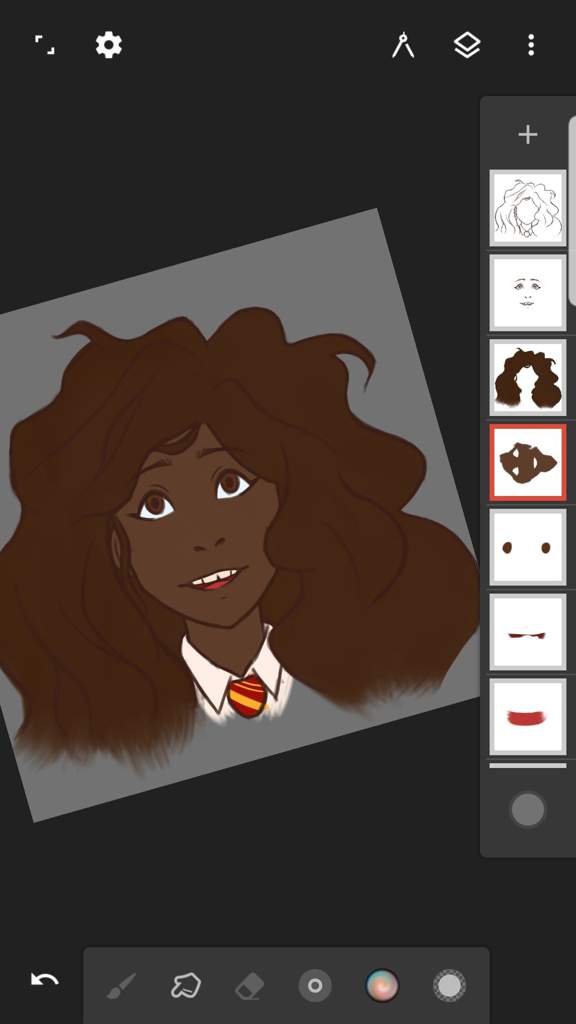
Task: Open the settings gear
Action: [x=108, y=45]
